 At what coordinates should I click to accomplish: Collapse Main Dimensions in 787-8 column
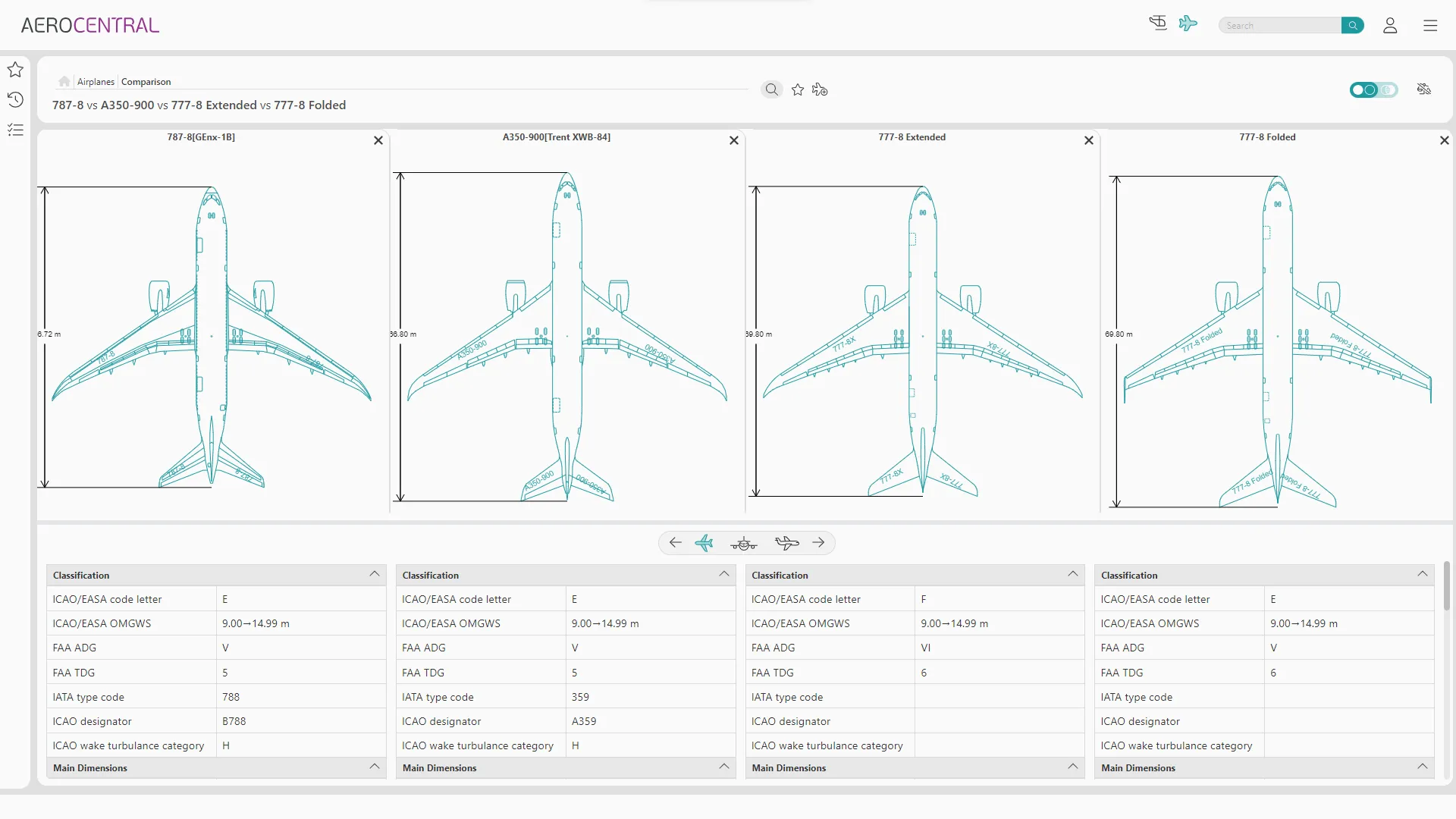375,767
